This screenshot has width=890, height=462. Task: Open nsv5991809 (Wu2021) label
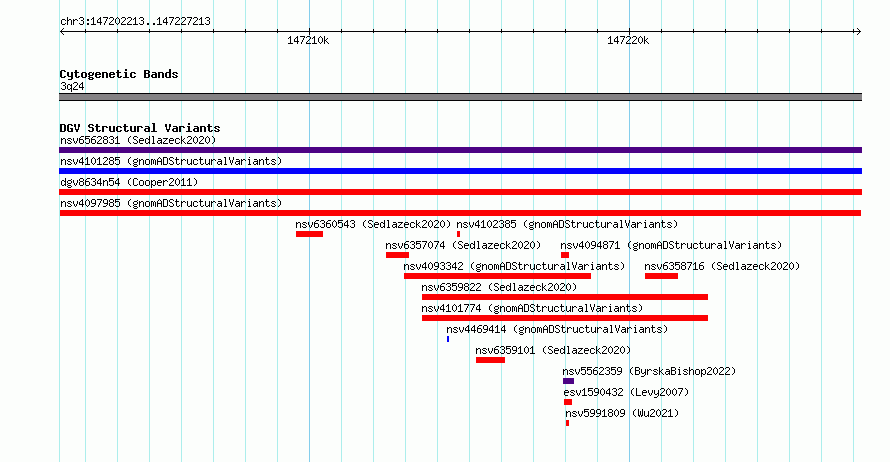pyautogui.click(x=622, y=413)
